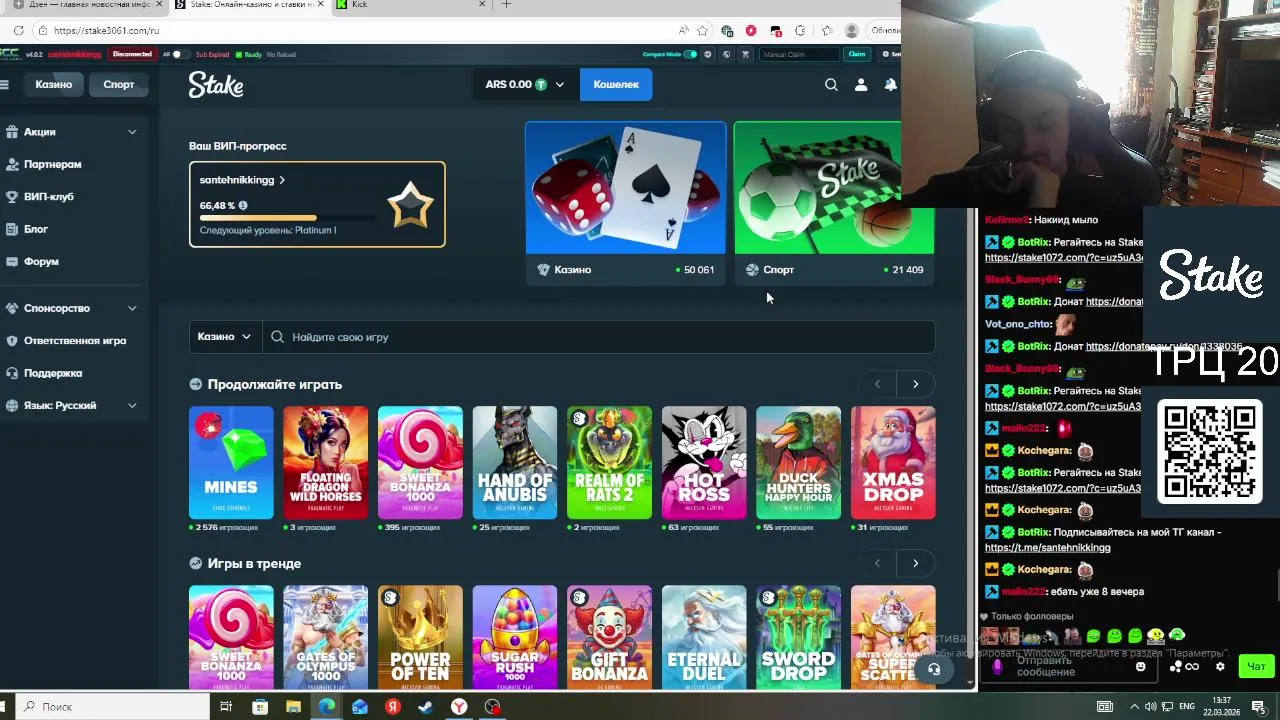Open Yandex Browser from the taskbar
Viewport: 1280px width, 720px height.
(458, 707)
